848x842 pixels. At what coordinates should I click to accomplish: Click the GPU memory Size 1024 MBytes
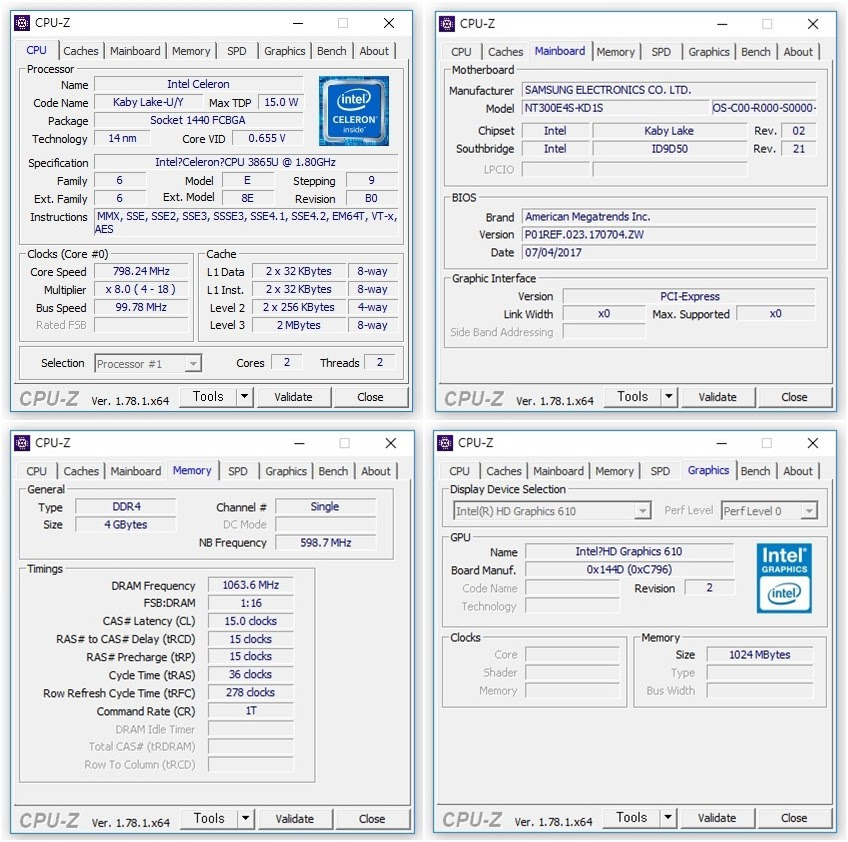(760, 655)
